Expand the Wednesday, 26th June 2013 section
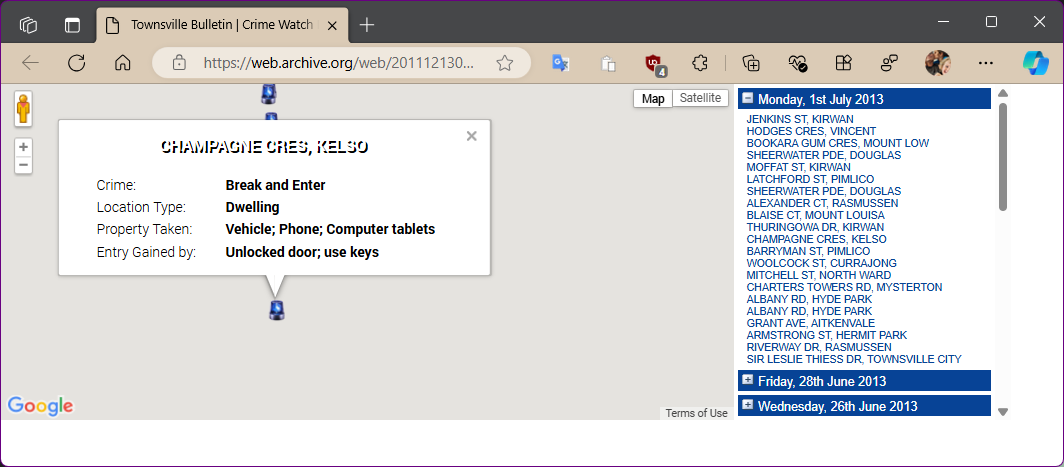The height and width of the screenshot is (467, 1064). pyautogui.click(x=748, y=405)
